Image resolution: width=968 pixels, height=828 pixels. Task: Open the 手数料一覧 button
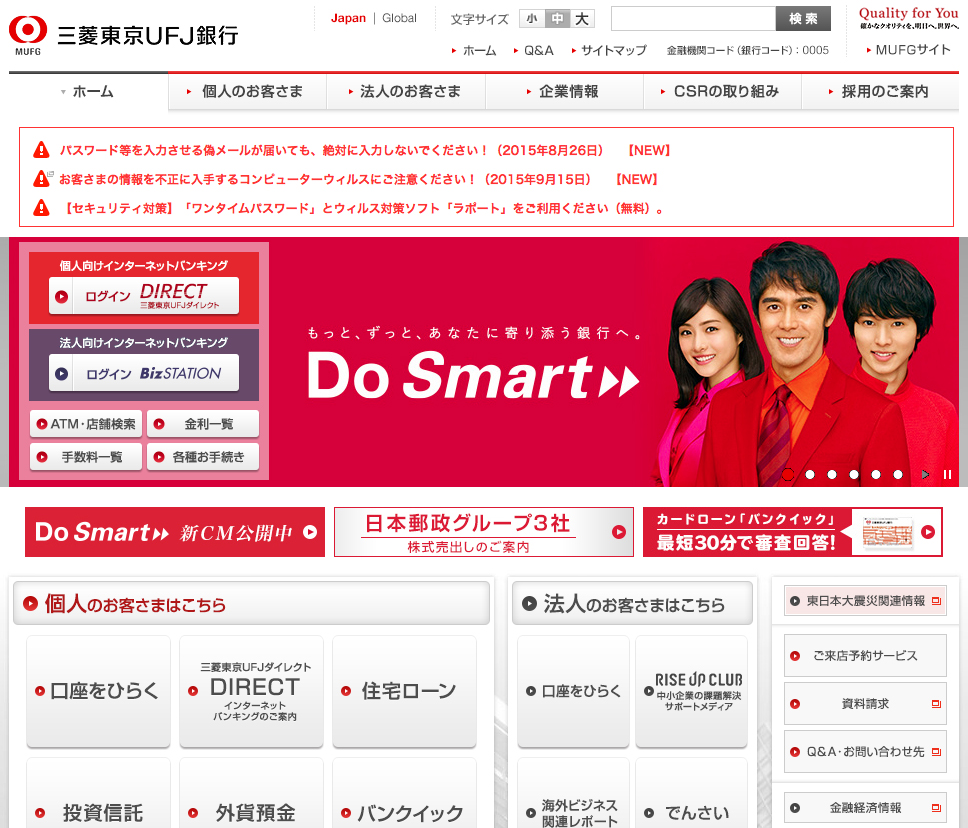(86, 457)
